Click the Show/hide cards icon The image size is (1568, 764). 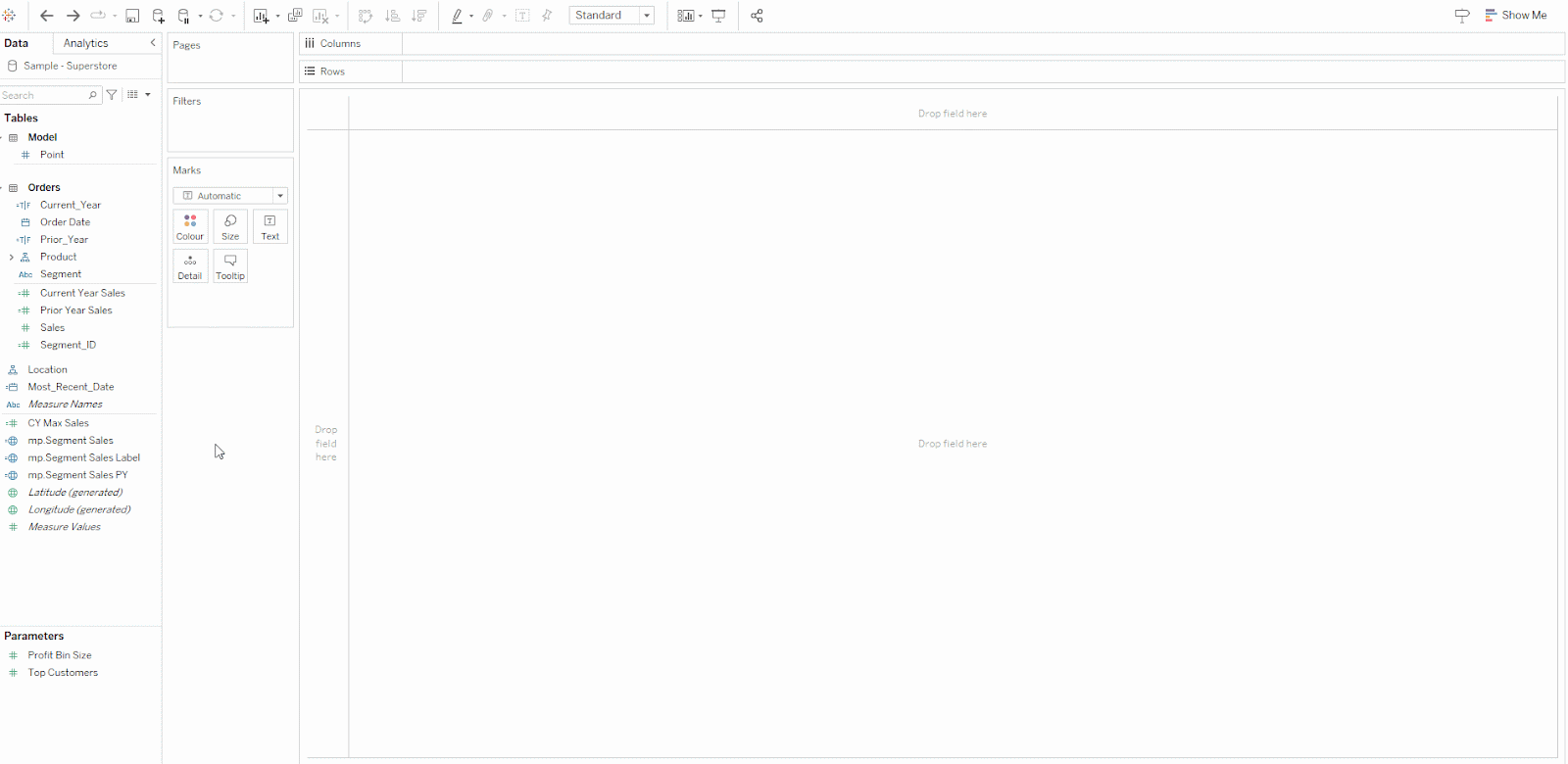point(686,16)
